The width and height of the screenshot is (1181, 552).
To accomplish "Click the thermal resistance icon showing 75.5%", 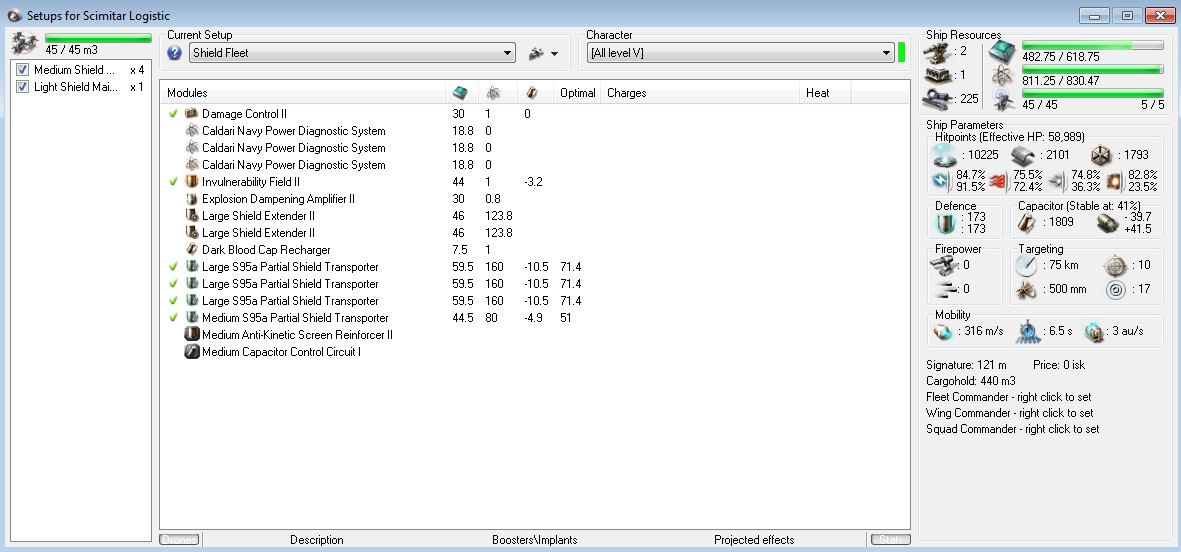I will coord(999,181).
